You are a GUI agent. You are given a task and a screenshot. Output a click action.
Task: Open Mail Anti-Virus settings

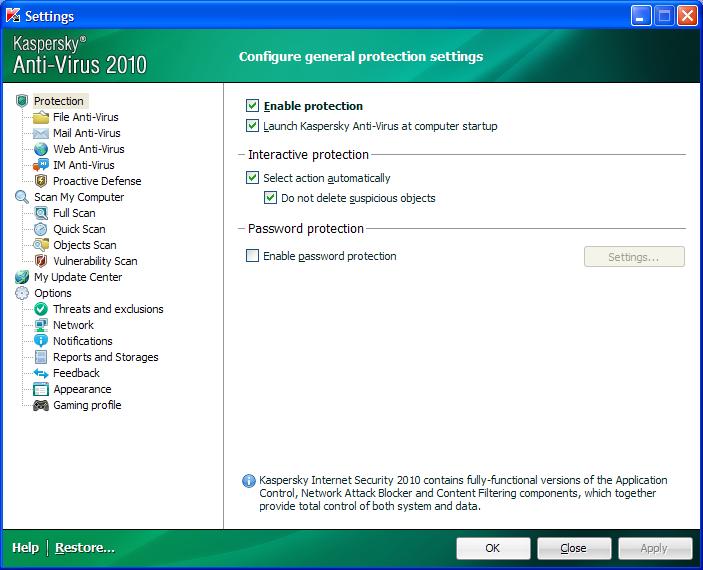click(87, 133)
